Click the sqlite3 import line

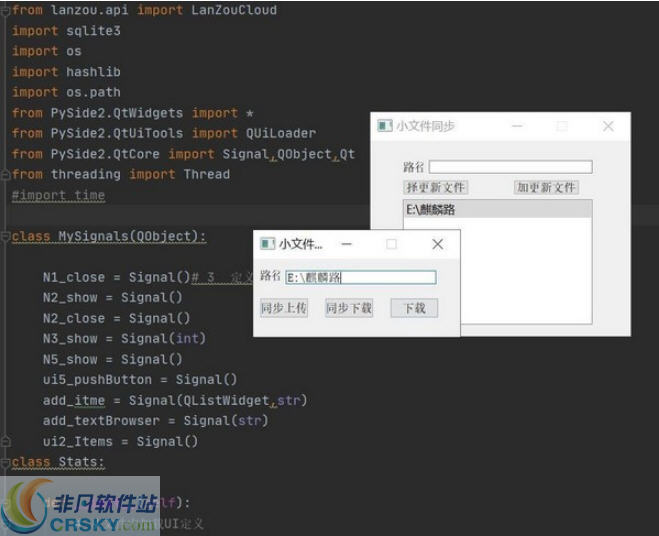(x=66, y=31)
